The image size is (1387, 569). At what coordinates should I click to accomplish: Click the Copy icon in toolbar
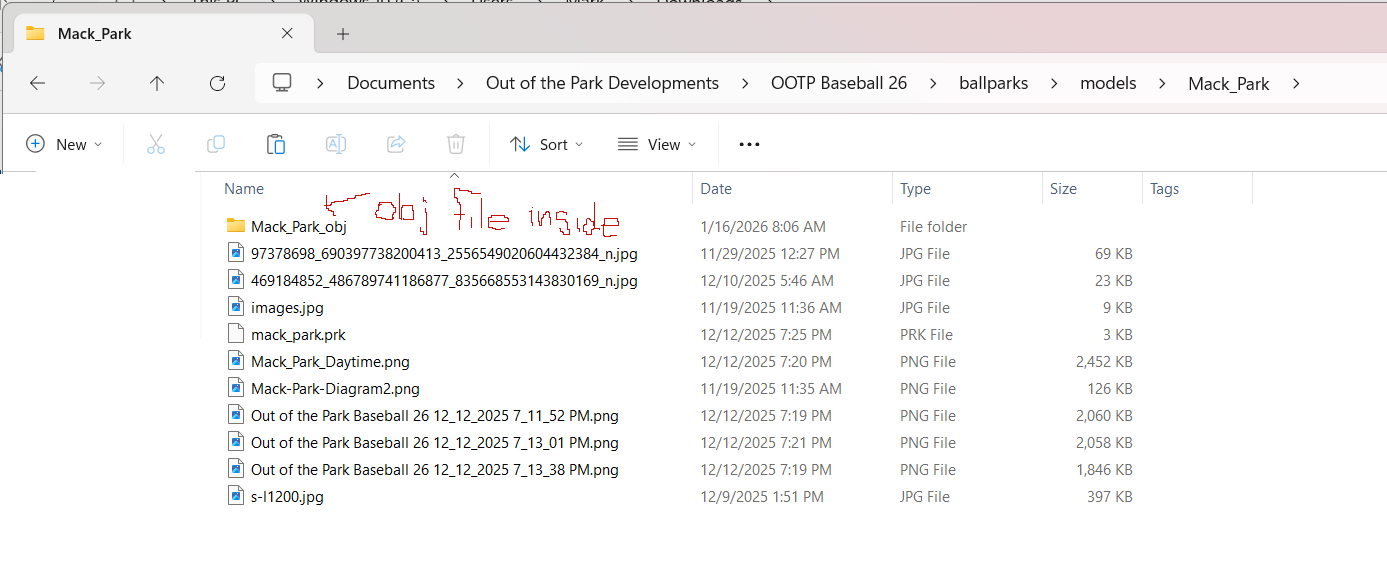point(216,144)
